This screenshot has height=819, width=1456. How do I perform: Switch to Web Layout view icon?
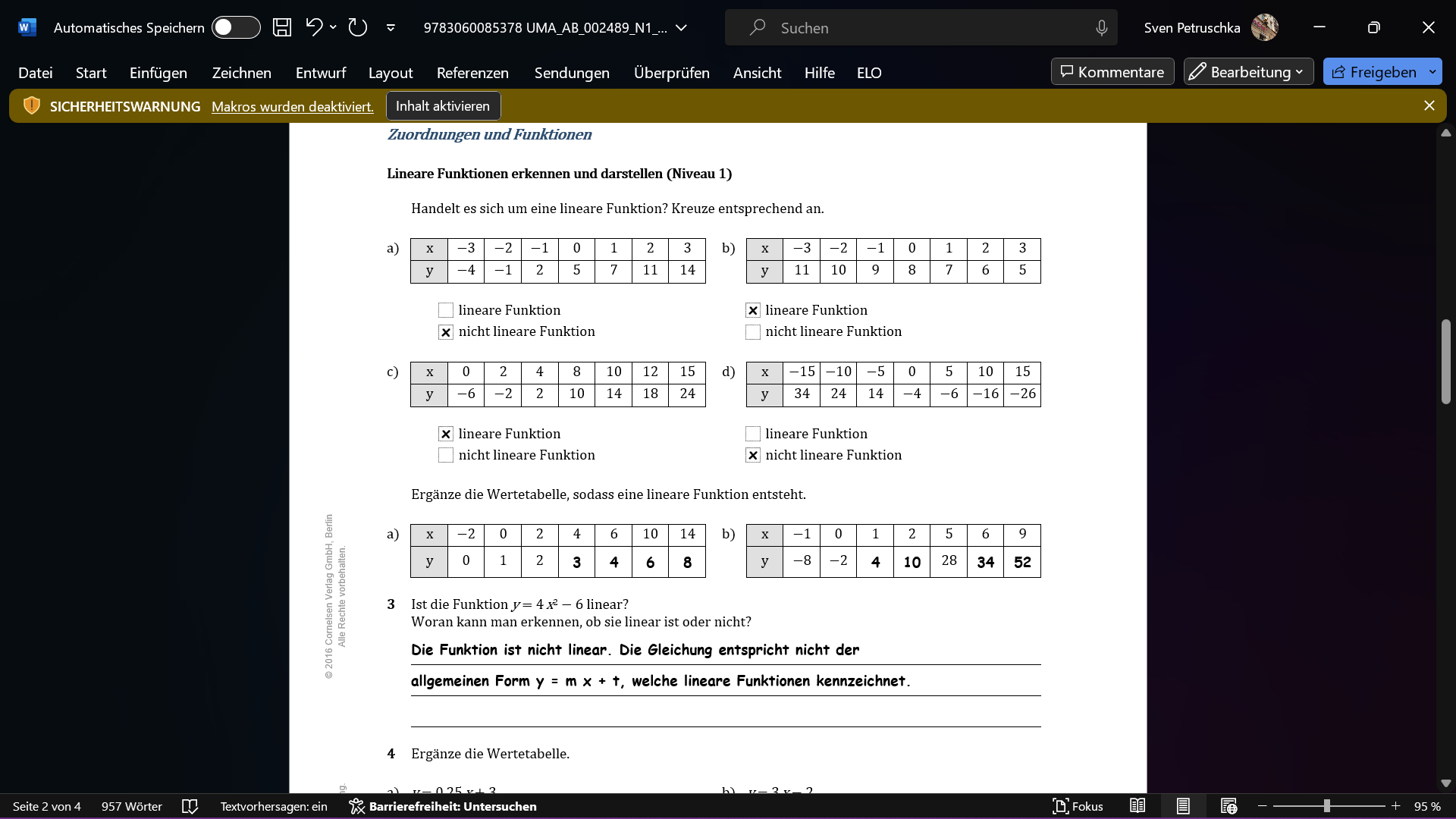[1228, 806]
